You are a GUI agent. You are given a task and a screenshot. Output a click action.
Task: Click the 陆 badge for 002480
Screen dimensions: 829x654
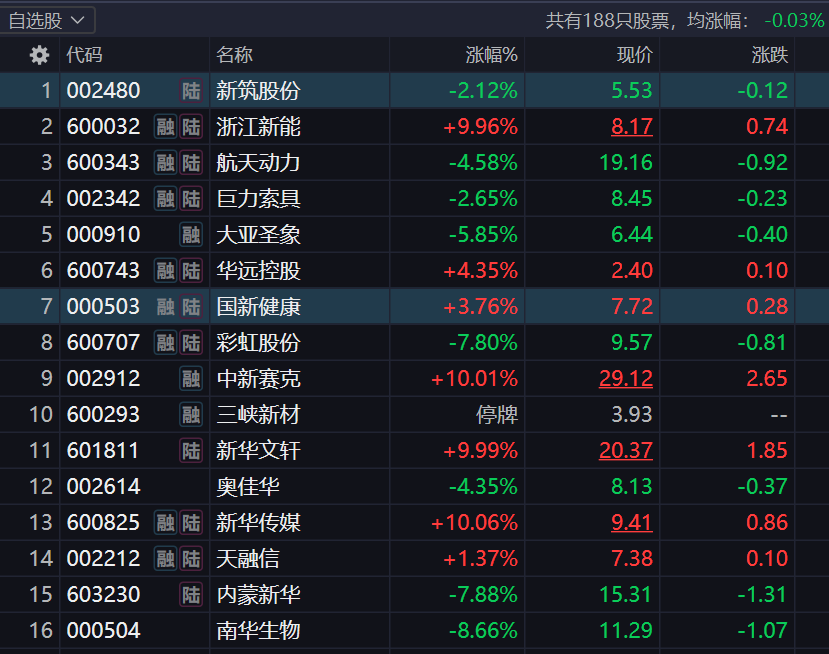pyautogui.click(x=191, y=91)
